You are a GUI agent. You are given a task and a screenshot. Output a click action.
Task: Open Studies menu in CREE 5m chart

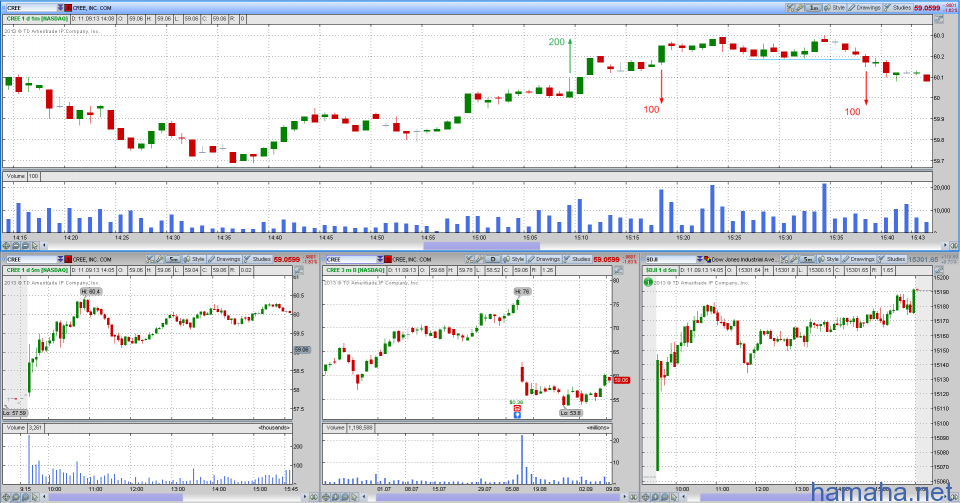258,259
